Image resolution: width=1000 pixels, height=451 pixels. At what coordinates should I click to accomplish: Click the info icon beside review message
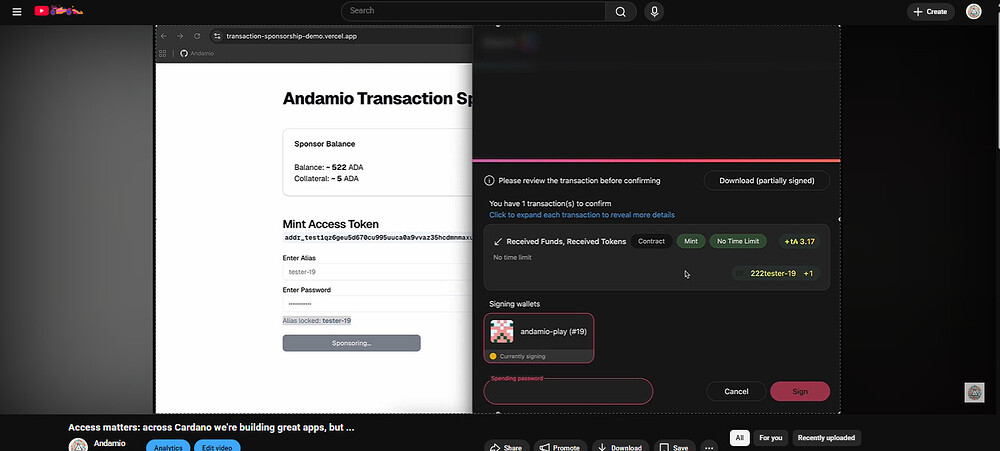489,181
